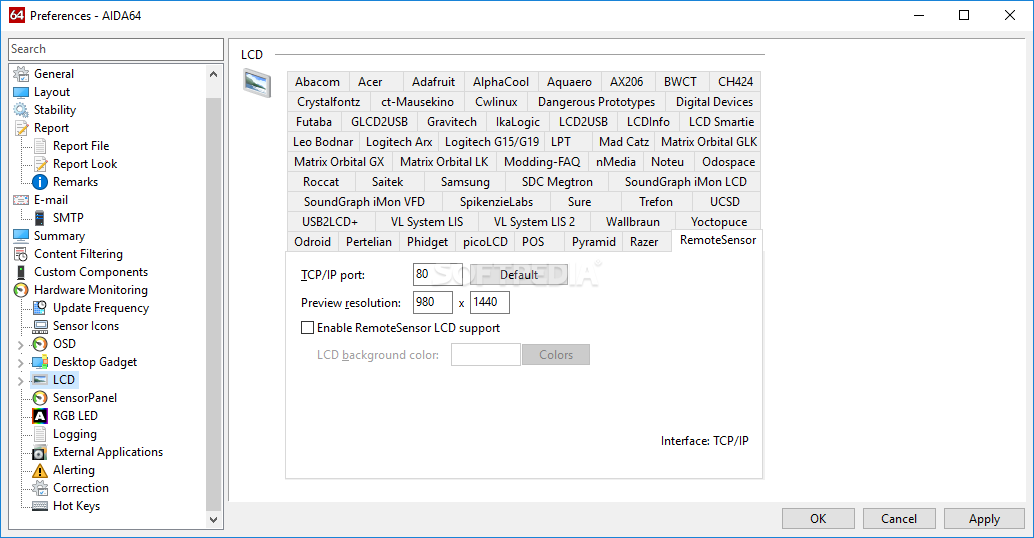This screenshot has height=538, width=1034.
Task: Click the Hot Keys keyboard icon
Action: tap(40, 506)
